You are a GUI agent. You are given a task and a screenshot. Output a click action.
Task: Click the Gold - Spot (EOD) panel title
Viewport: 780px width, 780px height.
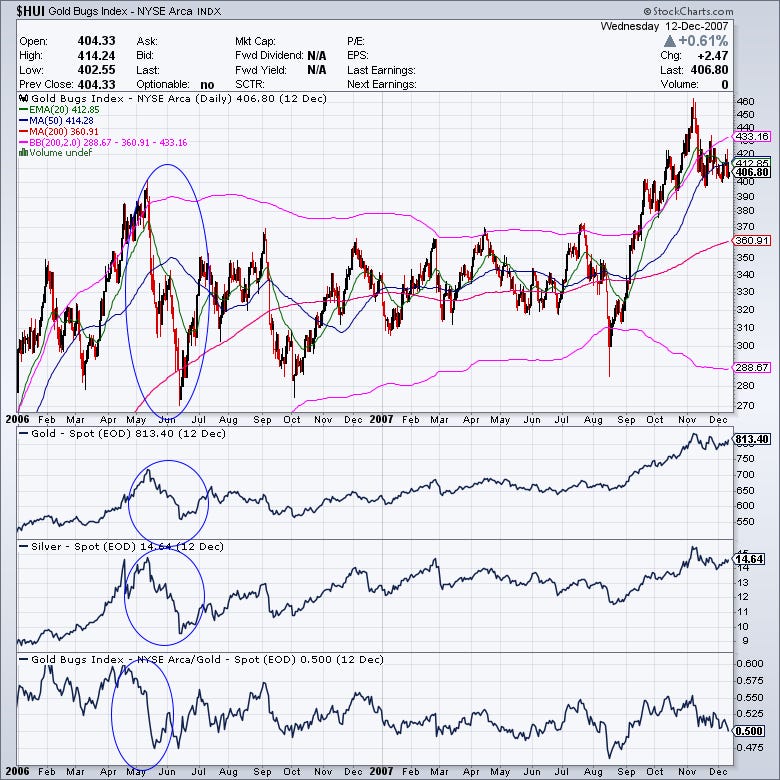128,433
